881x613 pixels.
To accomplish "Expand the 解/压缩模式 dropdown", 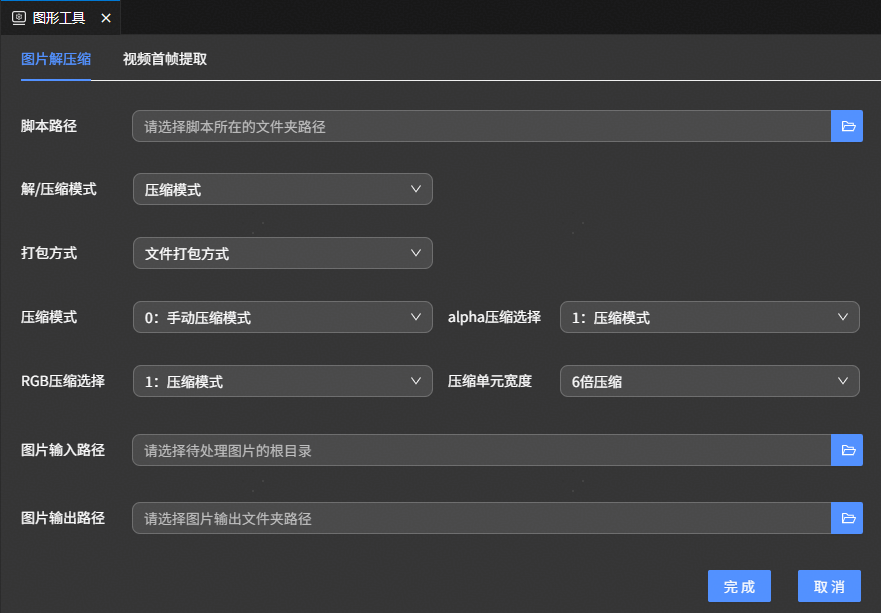I will click(x=282, y=189).
